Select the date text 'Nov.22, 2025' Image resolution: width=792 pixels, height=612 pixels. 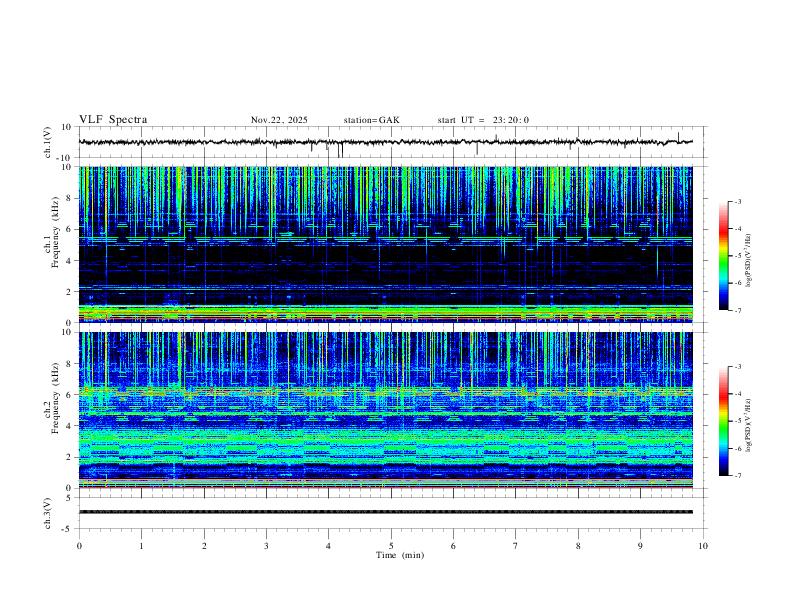pyautogui.click(x=279, y=120)
